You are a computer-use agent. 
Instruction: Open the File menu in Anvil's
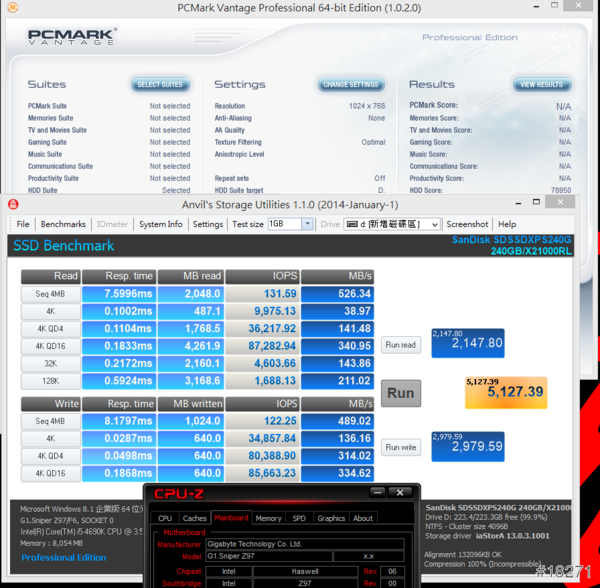click(23, 224)
